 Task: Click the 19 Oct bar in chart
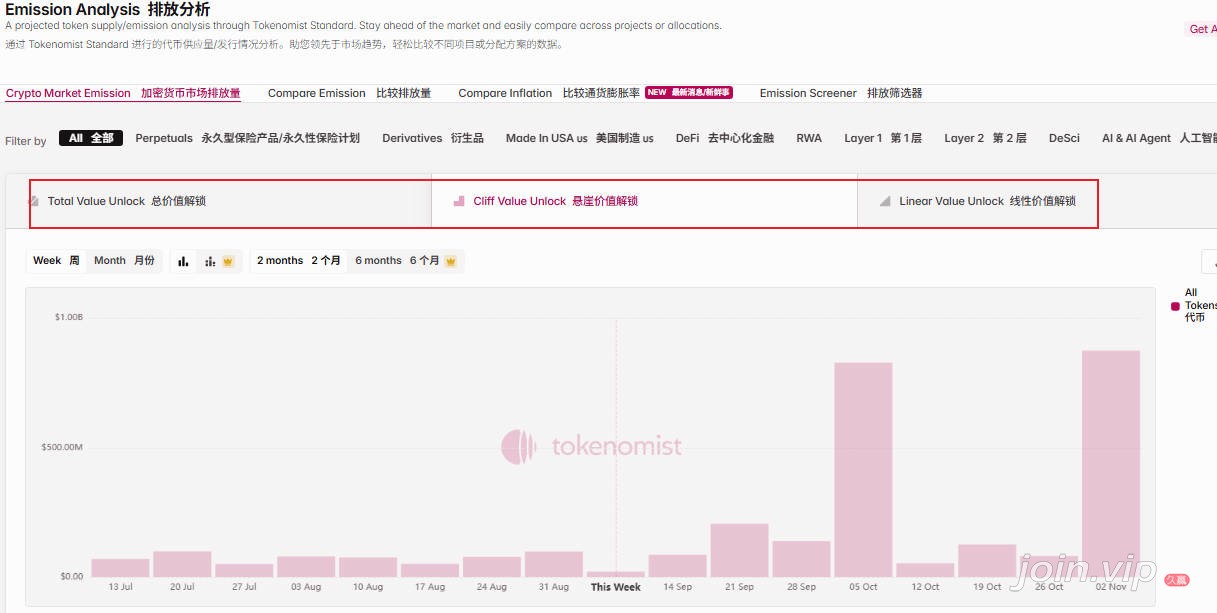[988, 561]
